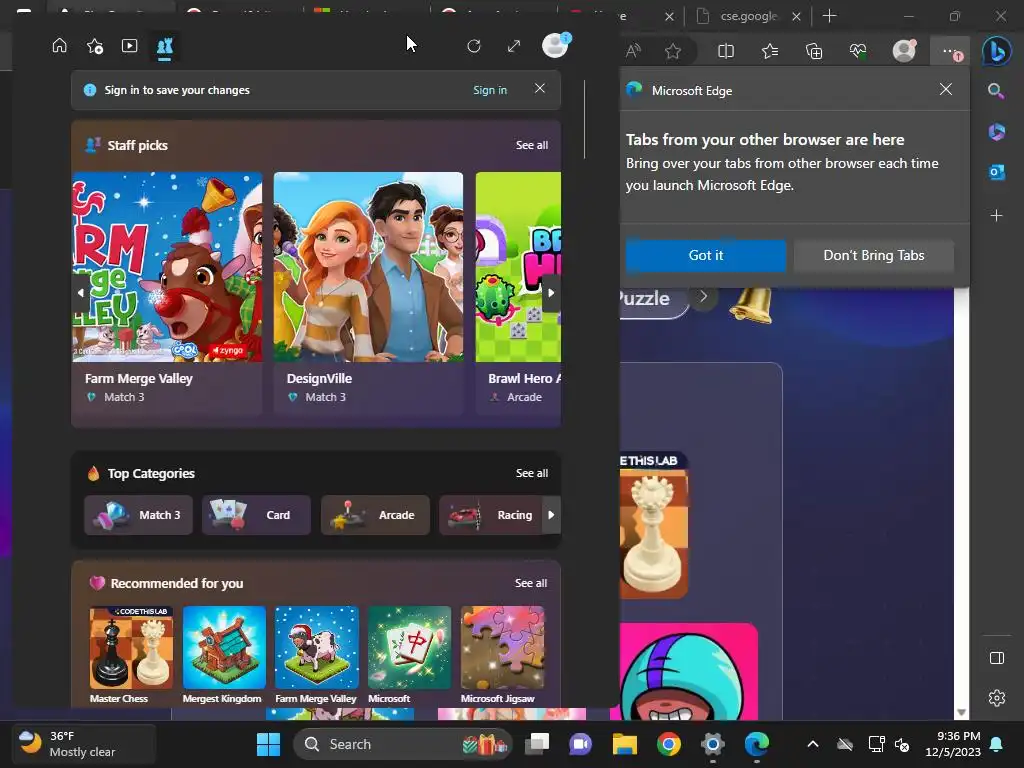Open Bing Copilot sidebar button
1024x768 pixels.
click(997, 51)
